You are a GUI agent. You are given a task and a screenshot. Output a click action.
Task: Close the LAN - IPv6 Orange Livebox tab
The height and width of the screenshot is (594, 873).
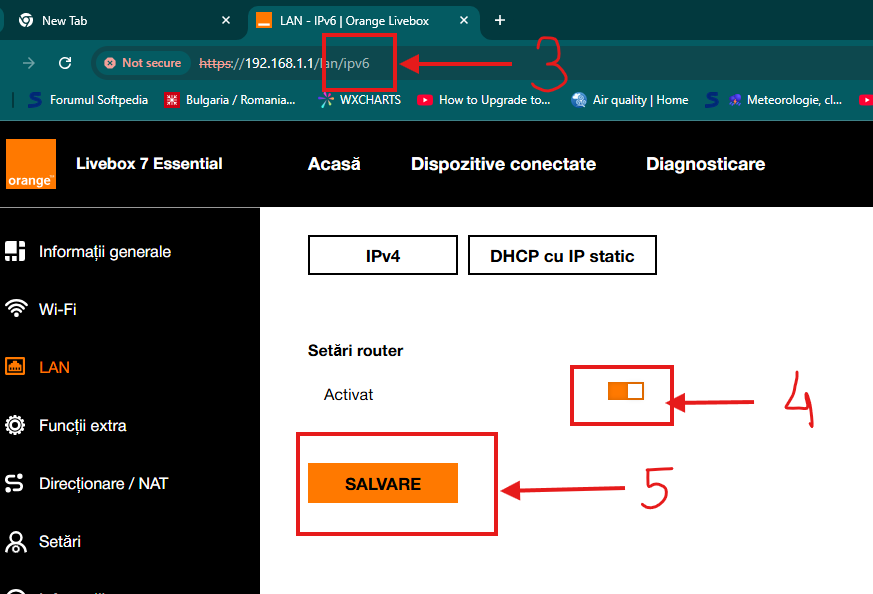point(464,21)
